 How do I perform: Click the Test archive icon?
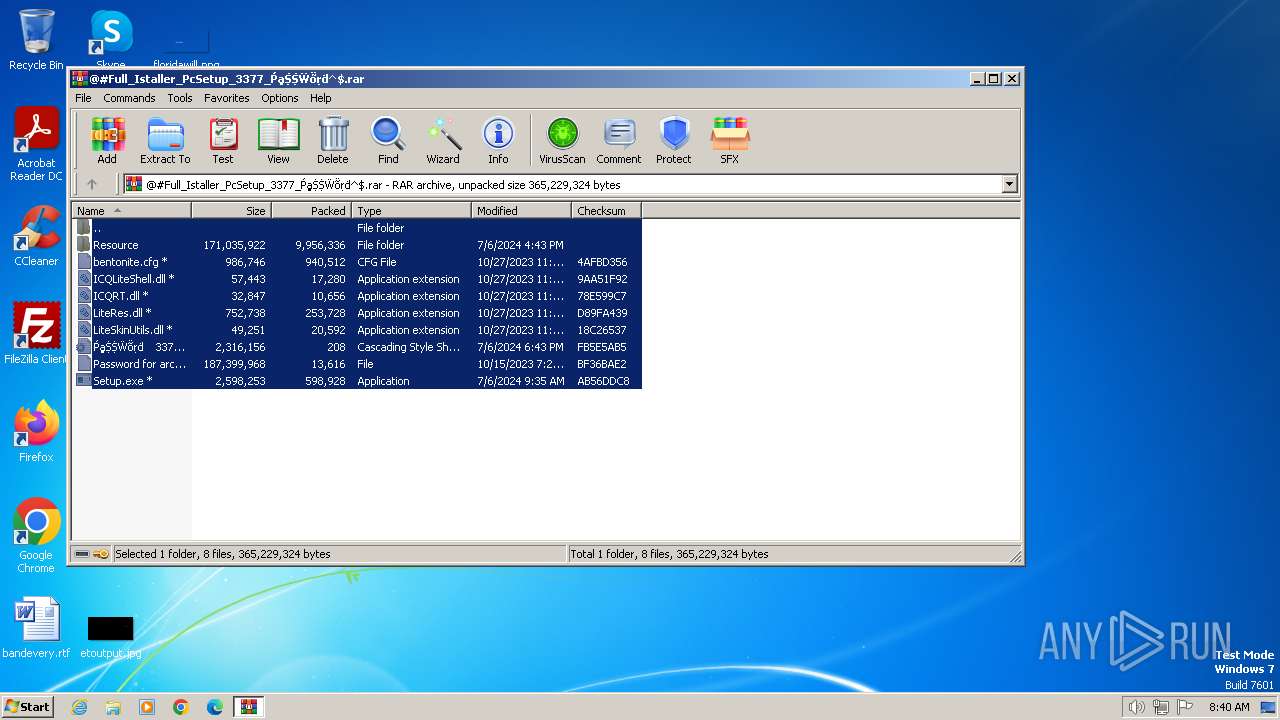(223, 140)
